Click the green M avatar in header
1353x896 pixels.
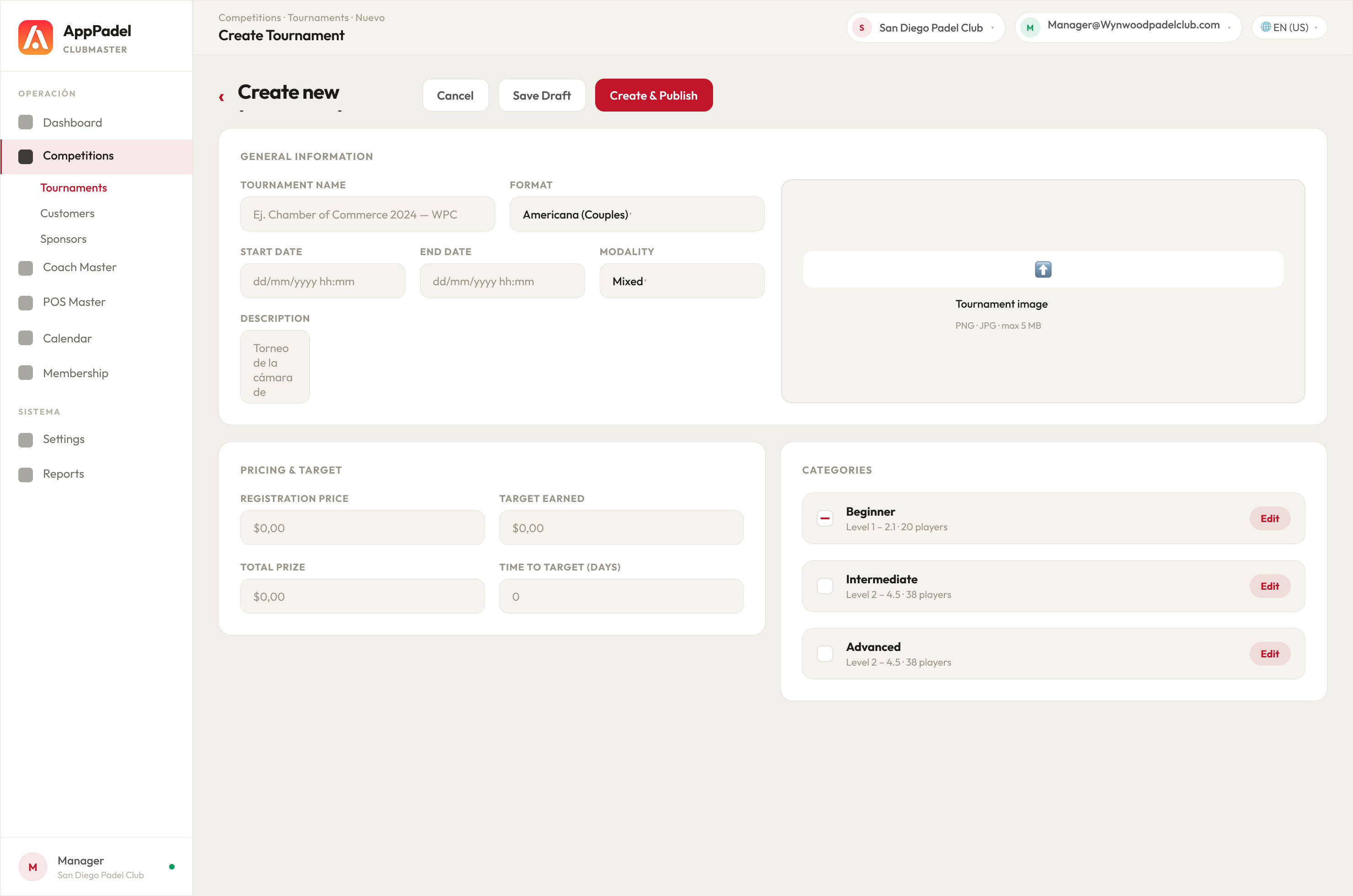(x=1030, y=27)
